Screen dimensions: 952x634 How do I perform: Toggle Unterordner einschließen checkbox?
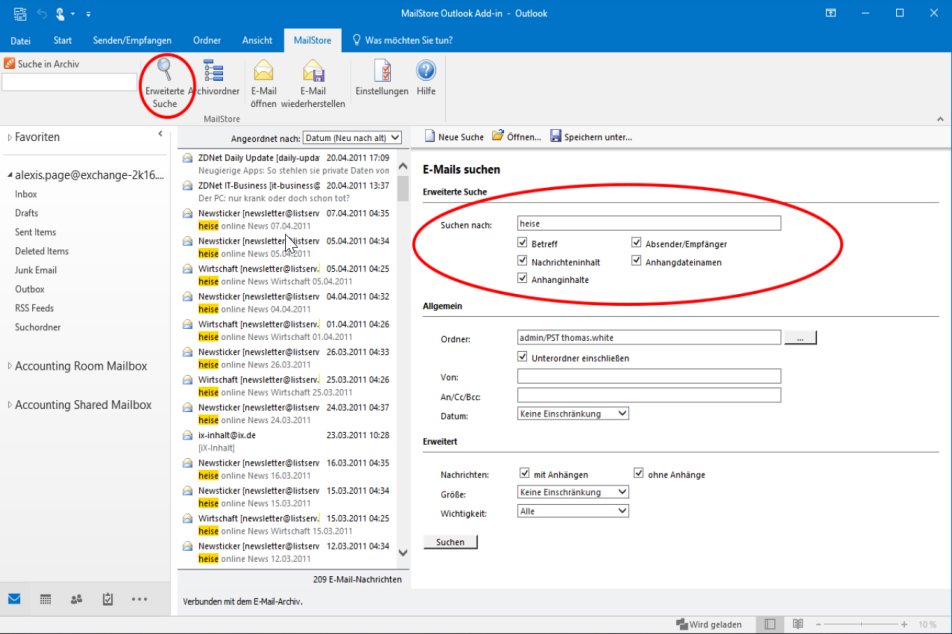[x=522, y=356]
